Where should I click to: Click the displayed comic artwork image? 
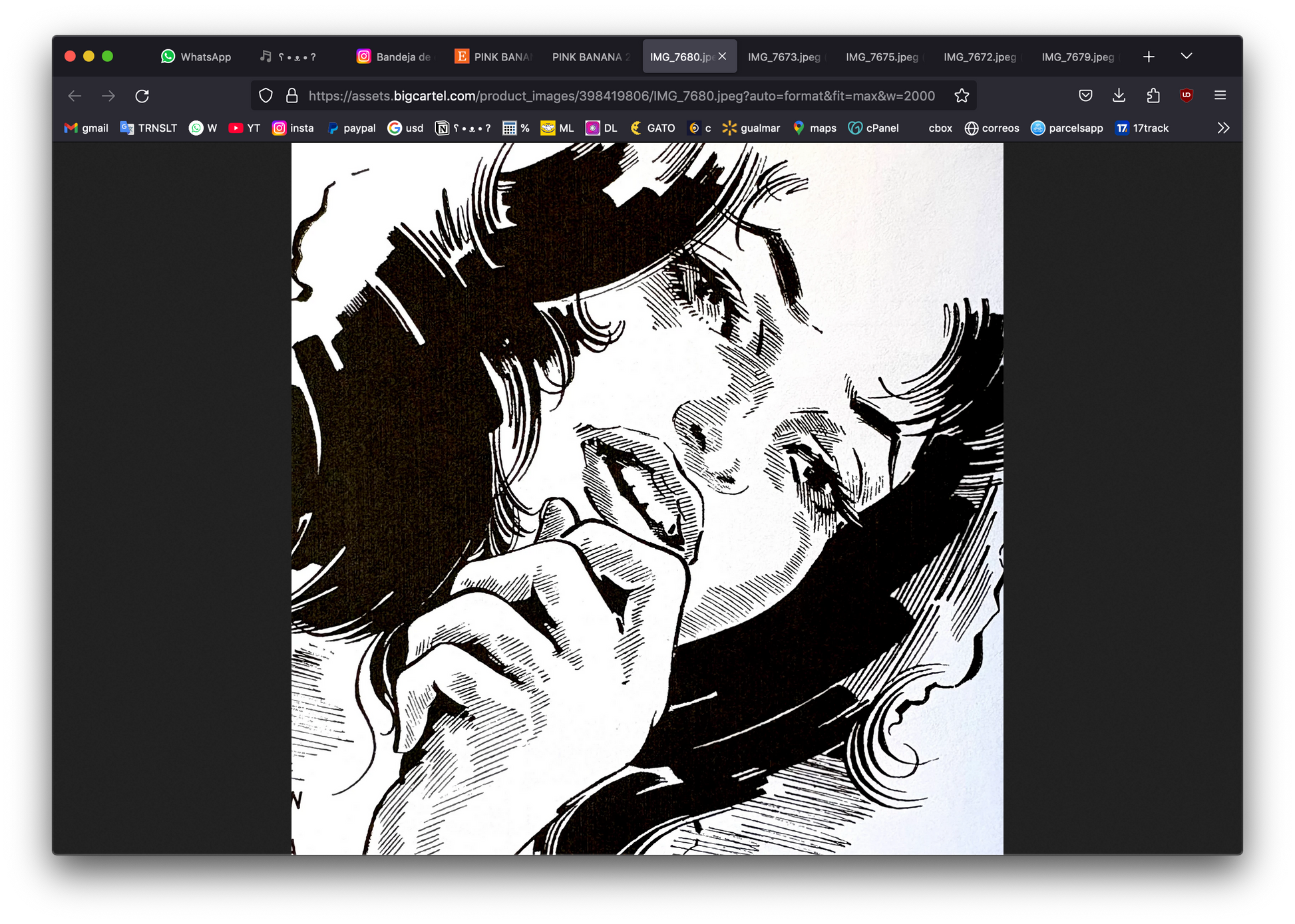tap(647, 498)
